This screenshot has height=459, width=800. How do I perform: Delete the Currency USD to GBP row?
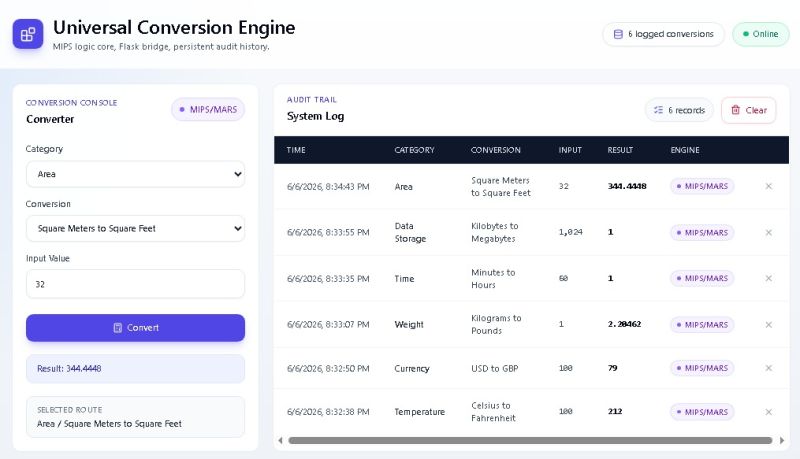(x=768, y=368)
